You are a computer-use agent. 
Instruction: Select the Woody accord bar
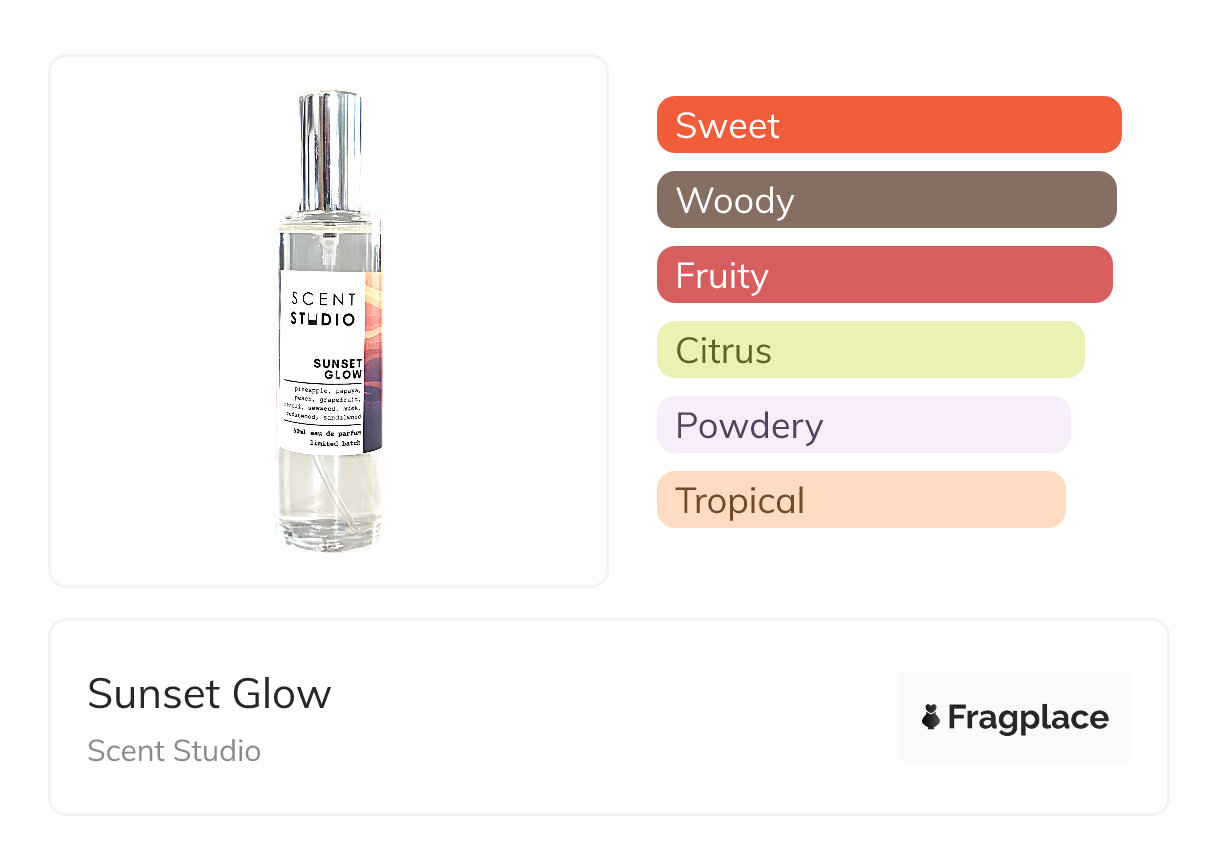886,200
